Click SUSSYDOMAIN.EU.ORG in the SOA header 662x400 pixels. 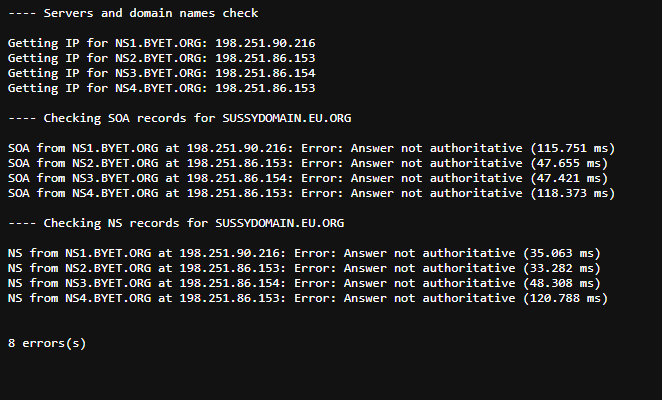click(287, 118)
